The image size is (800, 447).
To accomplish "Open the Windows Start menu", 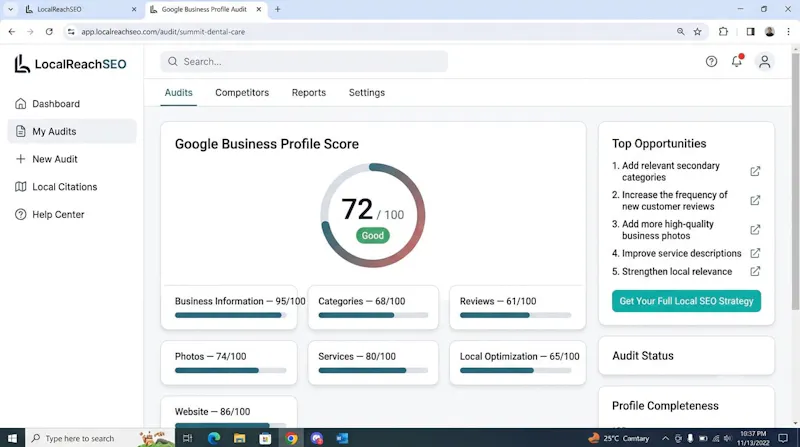I will click(x=12, y=438).
